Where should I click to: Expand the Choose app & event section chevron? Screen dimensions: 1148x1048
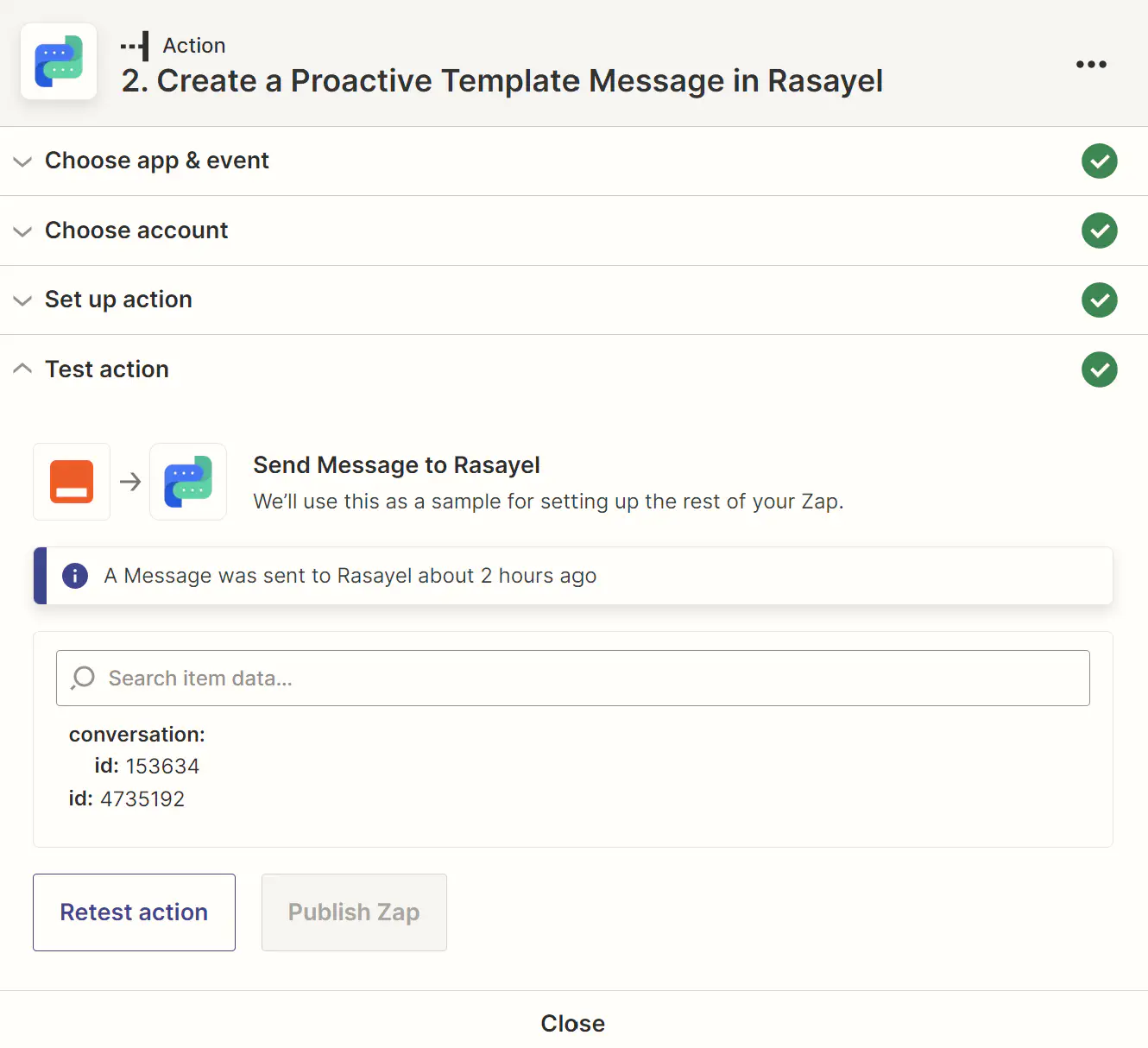(22, 161)
